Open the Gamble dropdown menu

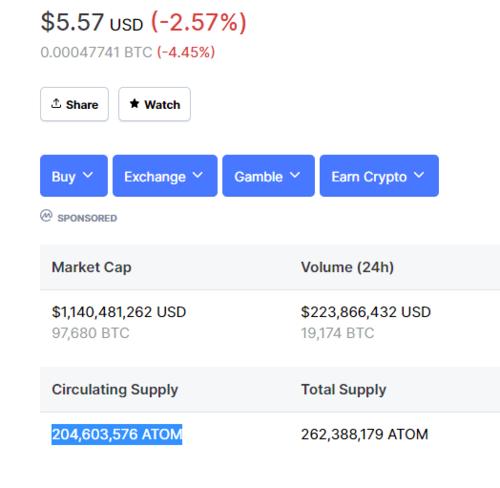(x=269, y=176)
